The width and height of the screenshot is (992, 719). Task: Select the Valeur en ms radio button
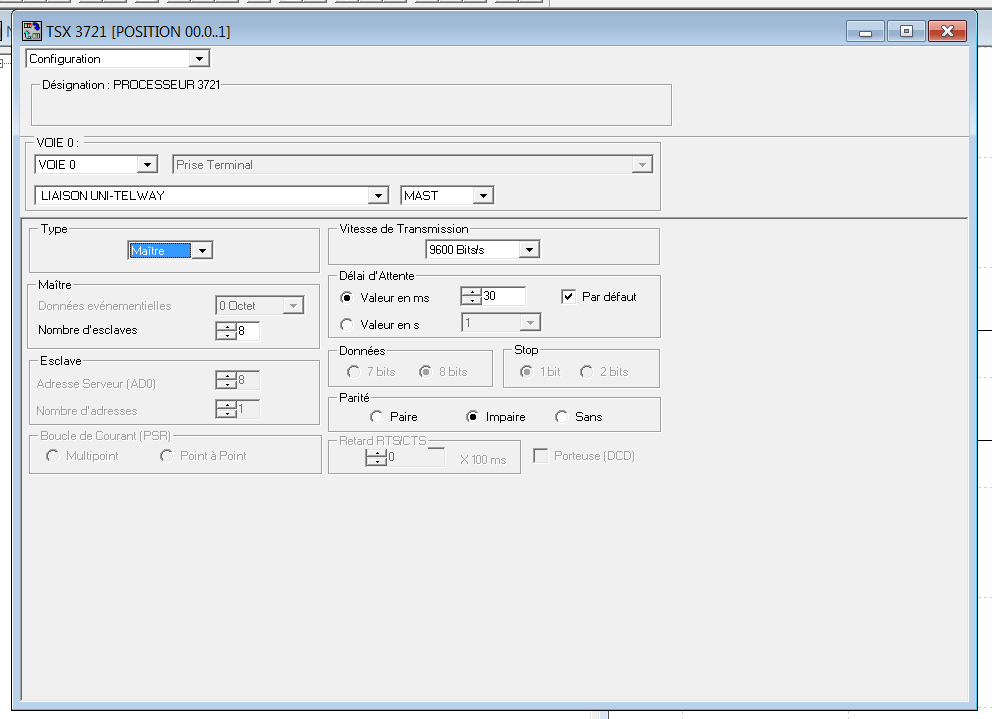point(347,297)
